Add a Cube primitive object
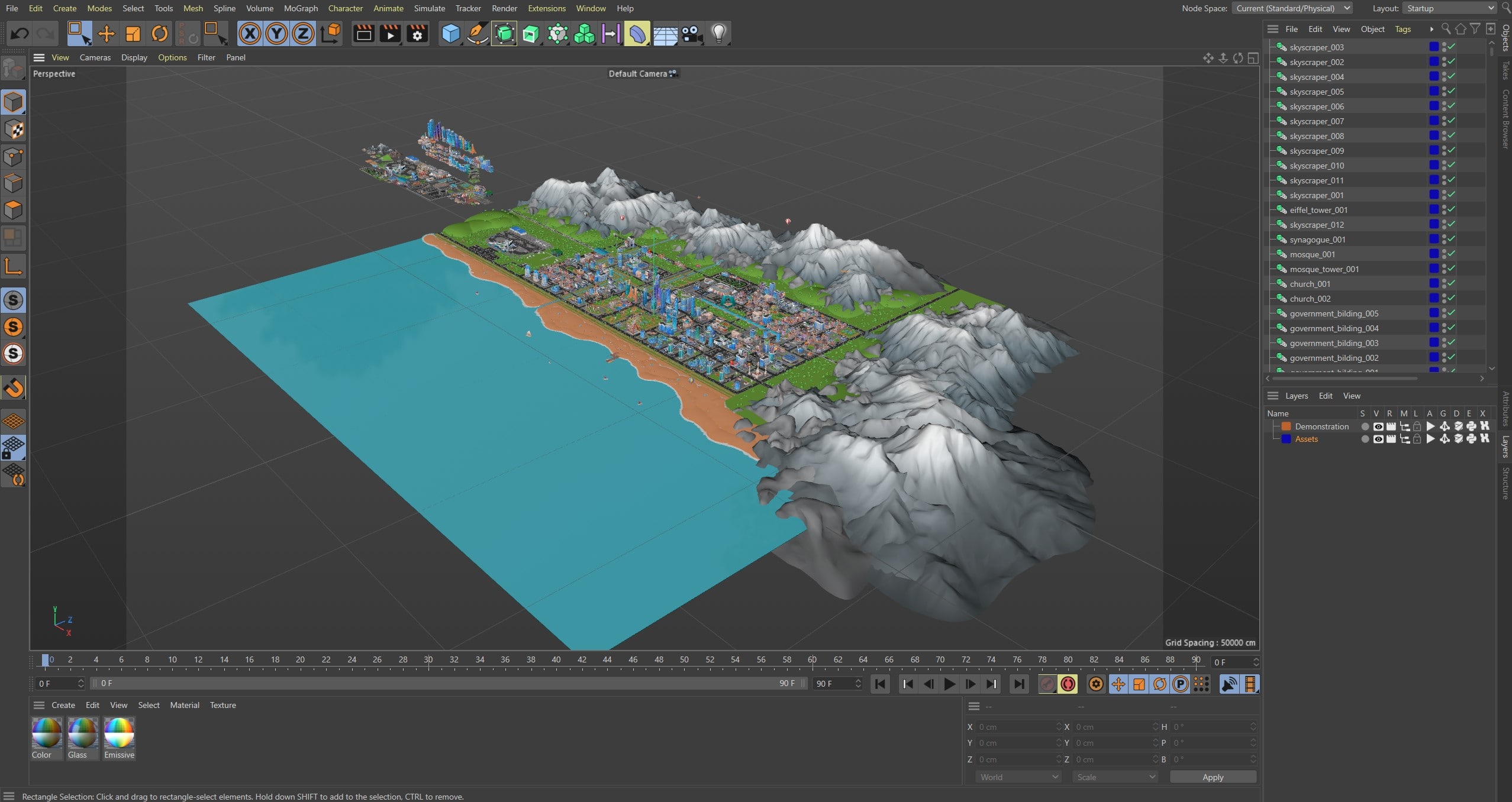 tap(451, 34)
